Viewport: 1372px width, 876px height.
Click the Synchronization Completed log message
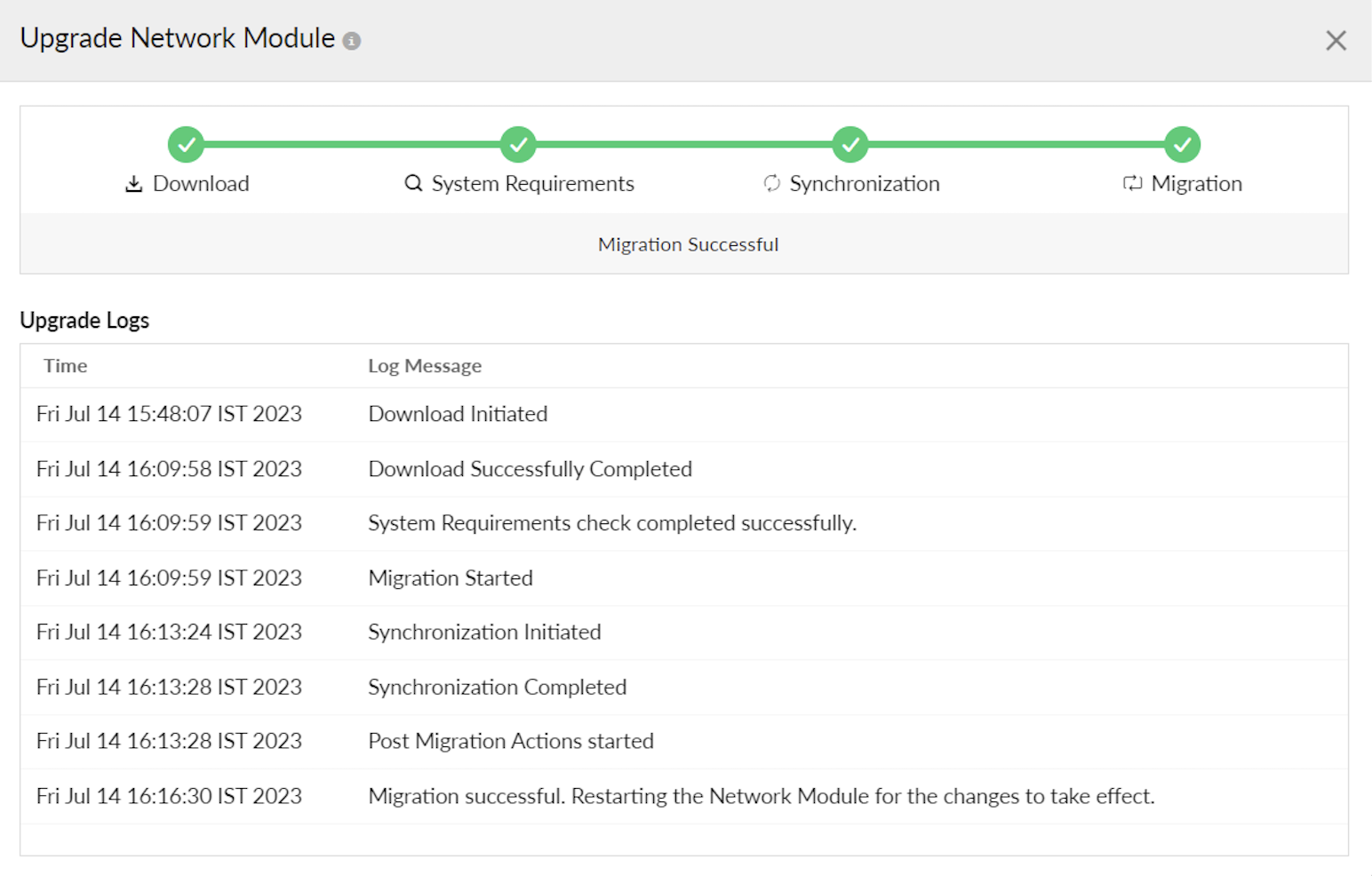click(x=497, y=688)
